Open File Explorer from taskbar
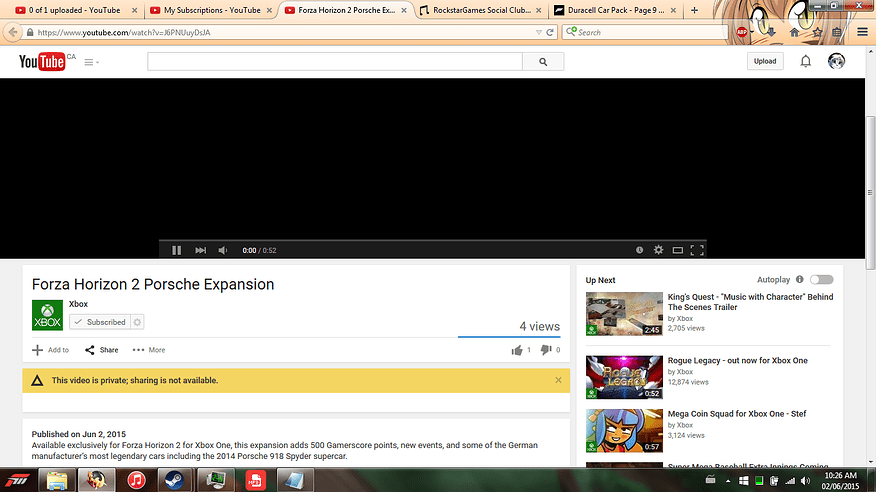This screenshot has height=492, width=876. [x=56, y=480]
